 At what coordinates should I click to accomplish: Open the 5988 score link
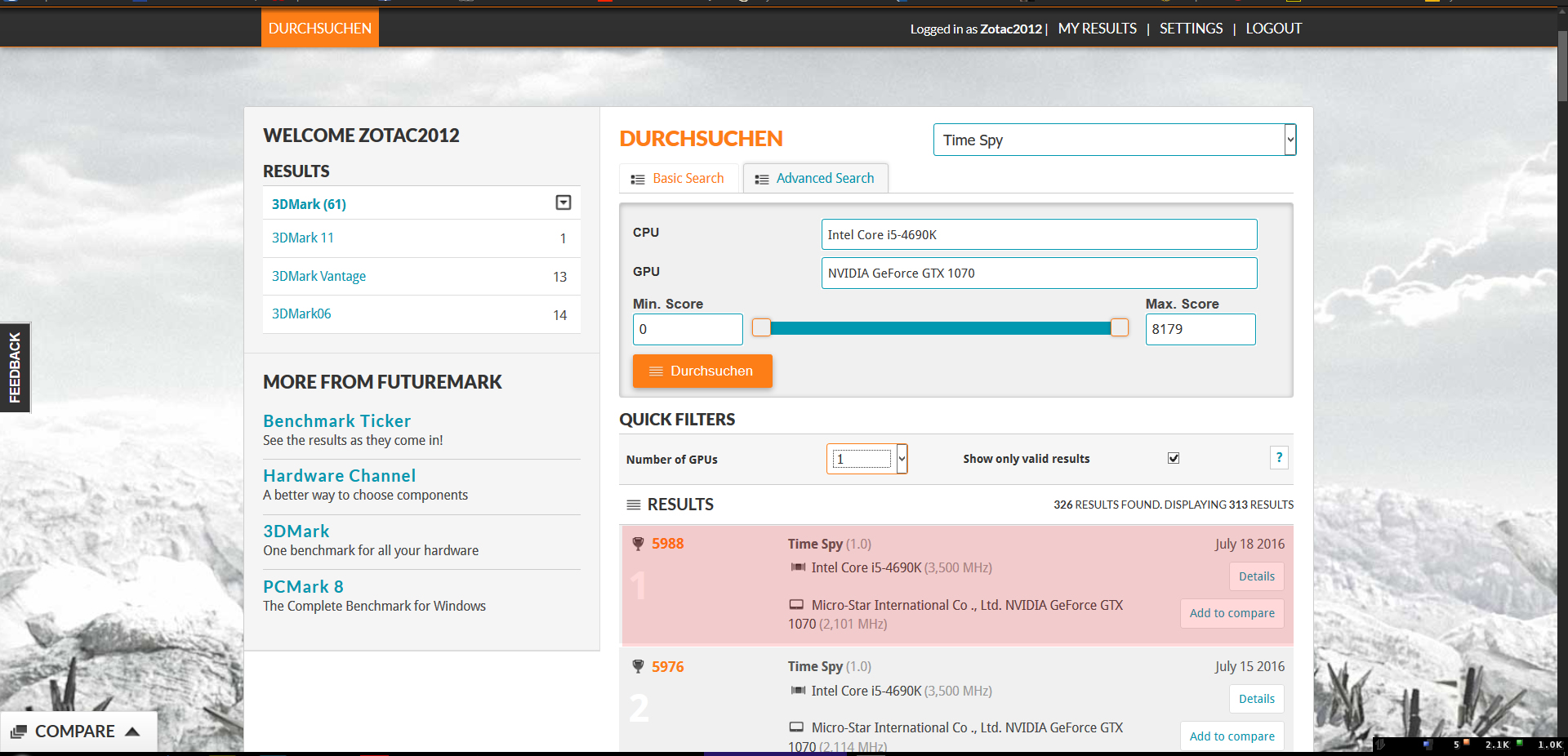tap(667, 544)
